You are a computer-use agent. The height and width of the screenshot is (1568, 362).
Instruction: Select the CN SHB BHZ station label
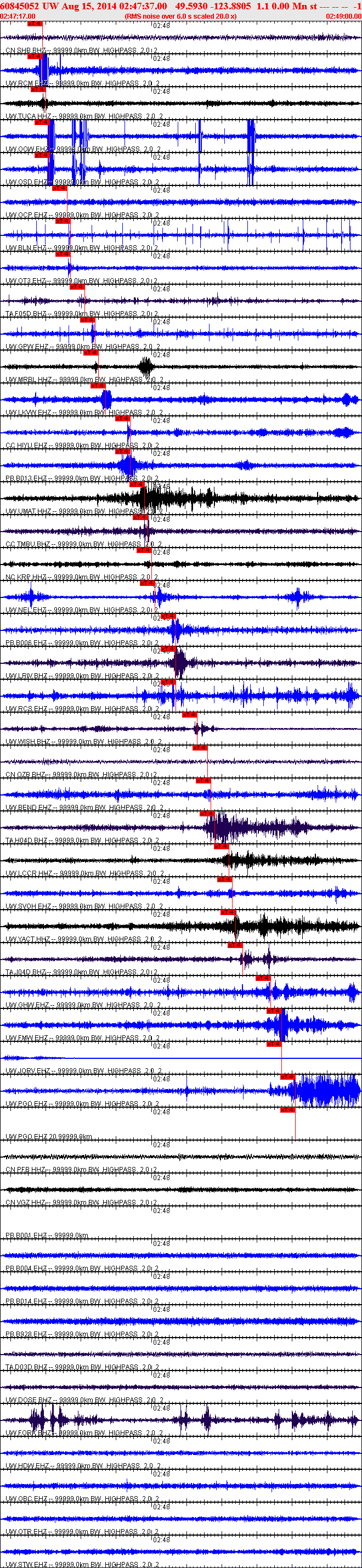coord(82,50)
